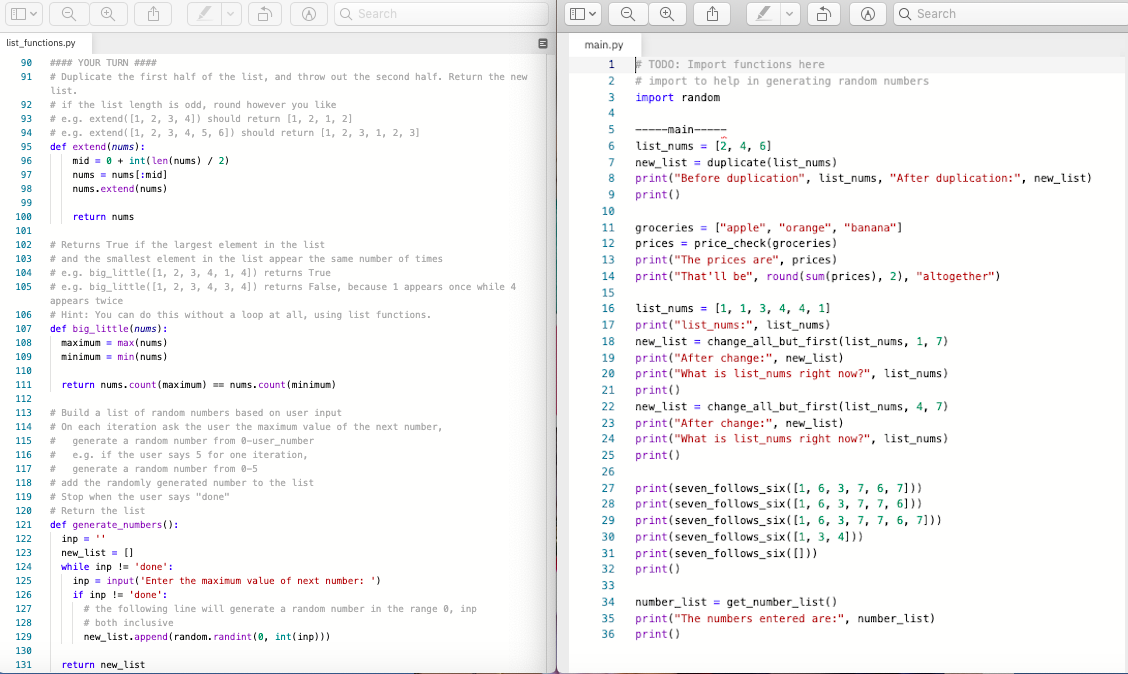Zoom out in the main.py window
Viewport: 1128px width, 674px height.
(x=628, y=14)
